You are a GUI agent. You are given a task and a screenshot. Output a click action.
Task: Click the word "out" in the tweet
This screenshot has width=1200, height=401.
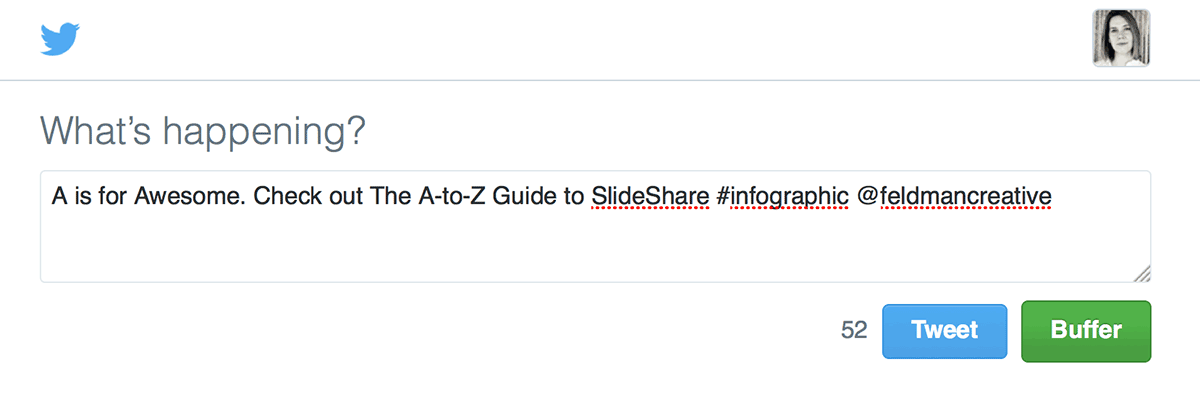pyautogui.click(x=340, y=196)
